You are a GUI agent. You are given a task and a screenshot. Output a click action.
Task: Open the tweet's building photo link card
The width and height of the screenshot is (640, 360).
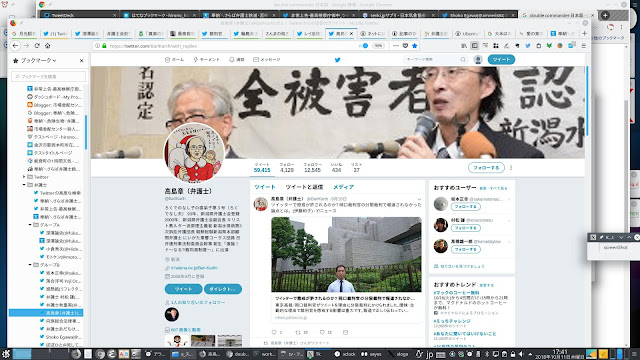coord(346,269)
